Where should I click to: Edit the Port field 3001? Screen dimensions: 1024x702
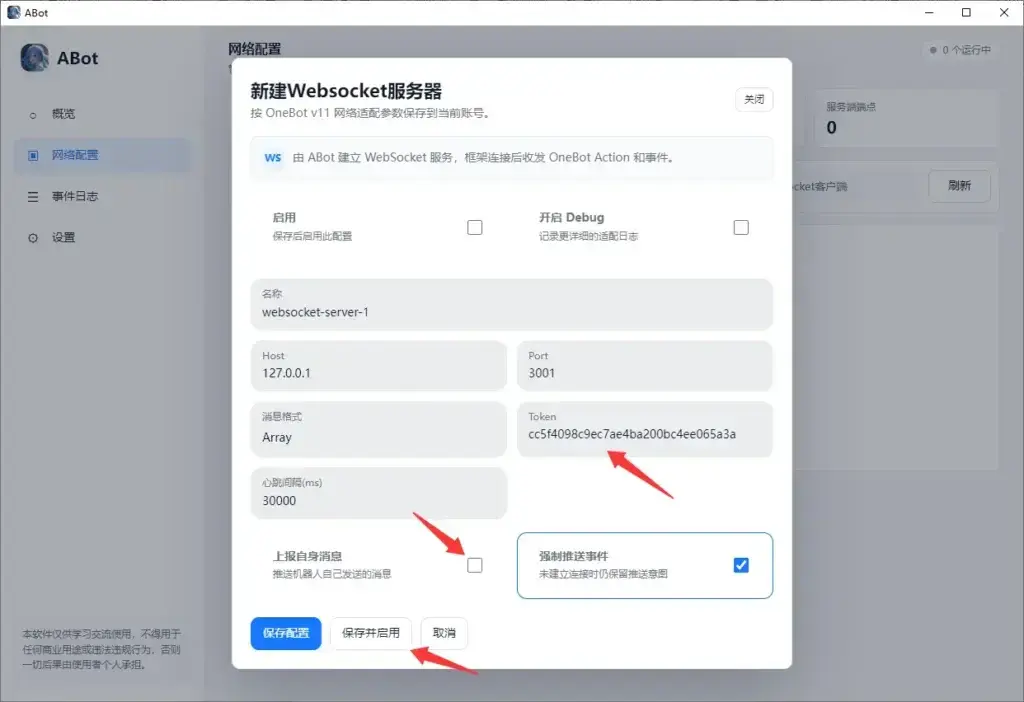(645, 366)
